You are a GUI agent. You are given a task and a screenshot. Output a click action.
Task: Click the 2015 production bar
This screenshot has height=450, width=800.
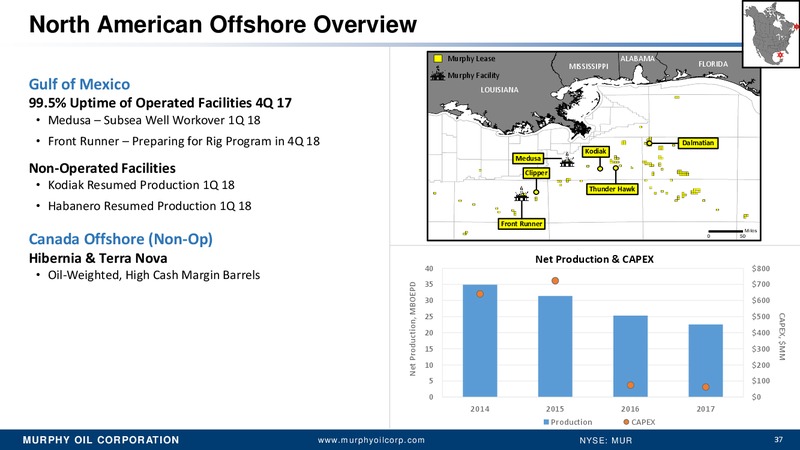555,346
